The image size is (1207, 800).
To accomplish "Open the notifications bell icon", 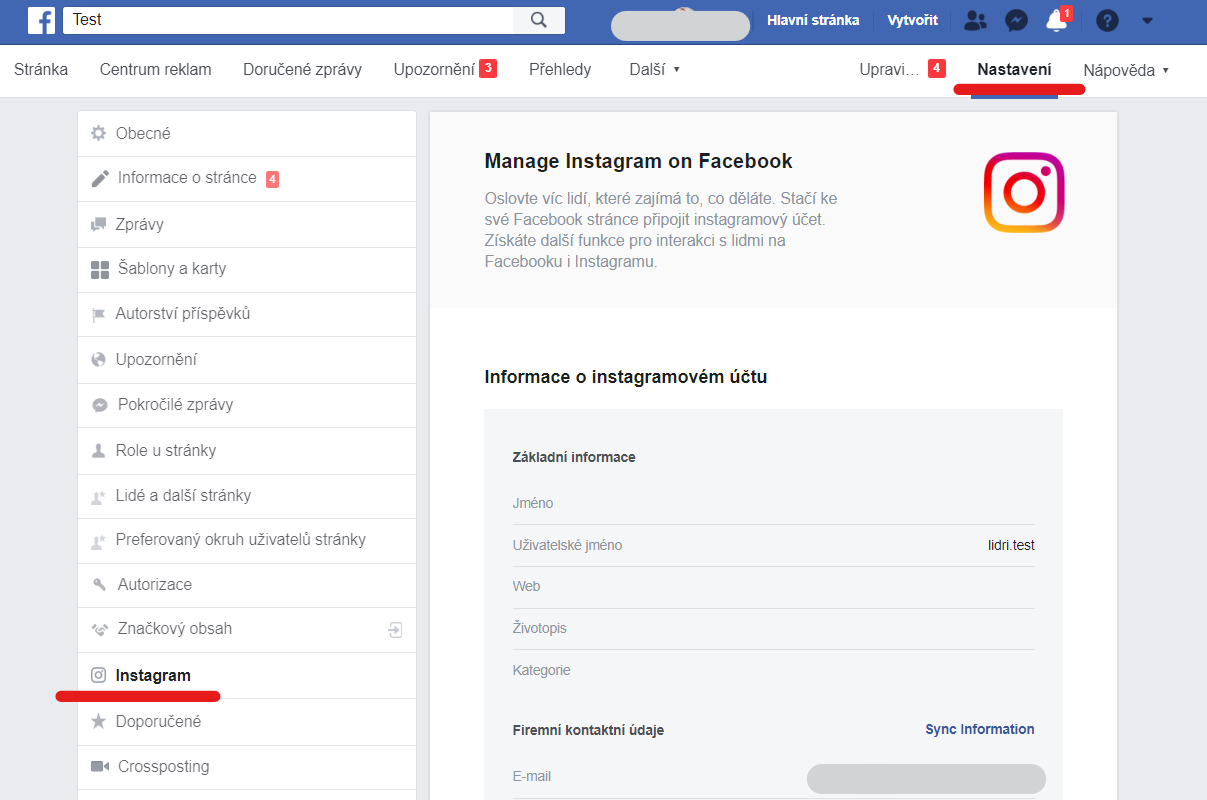I will pyautogui.click(x=1056, y=20).
